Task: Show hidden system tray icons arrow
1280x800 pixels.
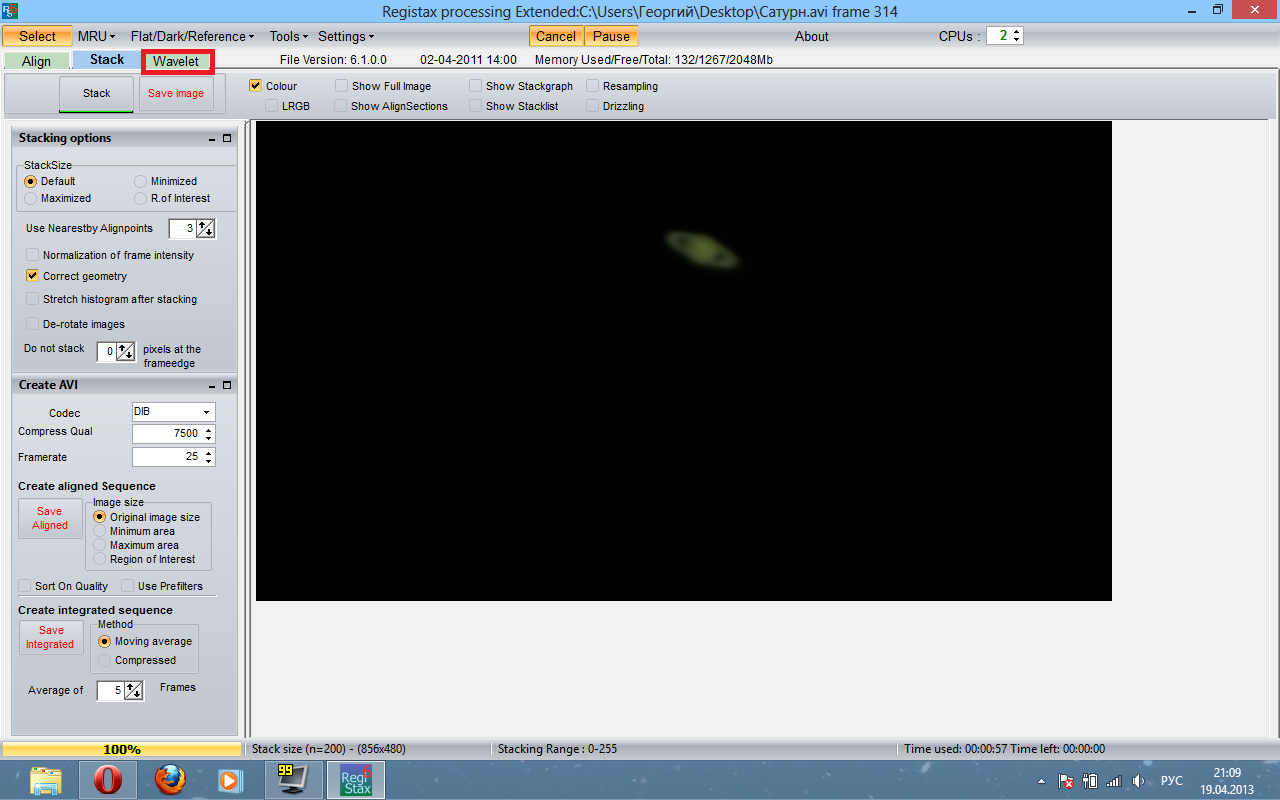Action: coord(1042,781)
